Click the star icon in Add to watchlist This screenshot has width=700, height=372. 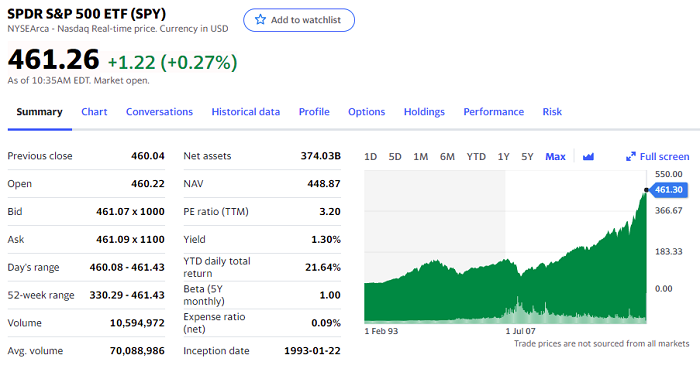(x=260, y=20)
